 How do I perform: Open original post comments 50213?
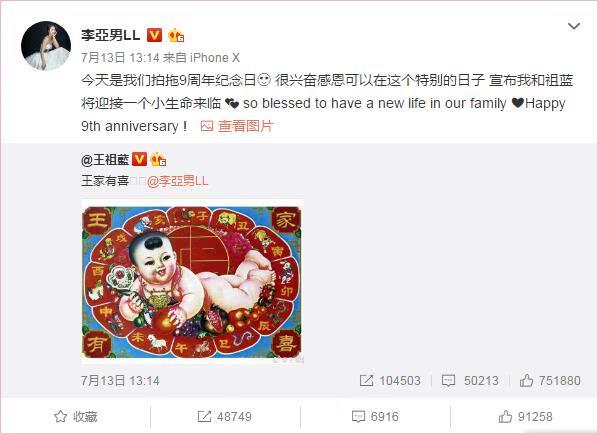pos(470,380)
